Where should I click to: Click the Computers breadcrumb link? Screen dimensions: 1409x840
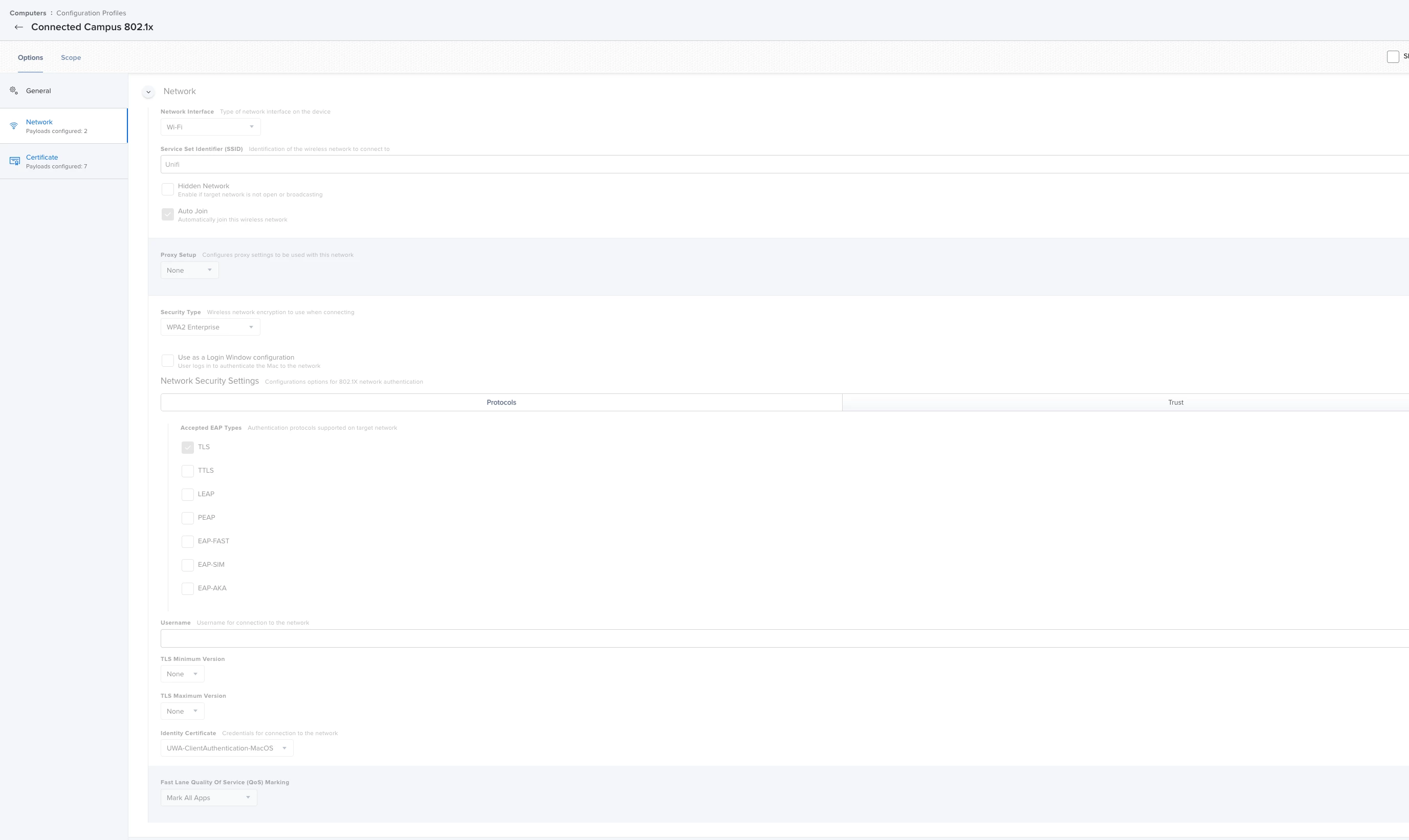[28, 13]
